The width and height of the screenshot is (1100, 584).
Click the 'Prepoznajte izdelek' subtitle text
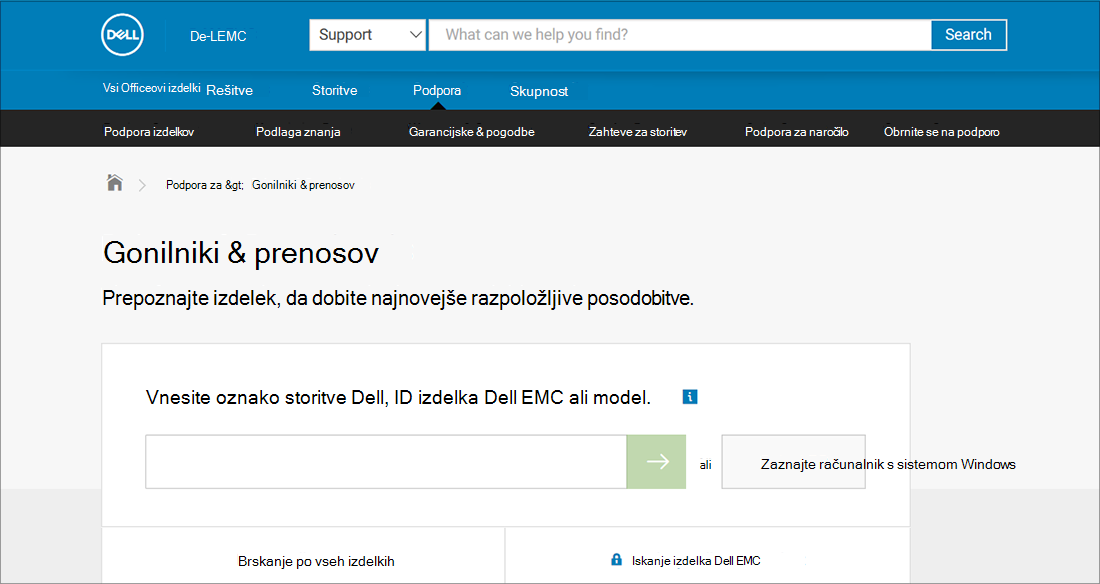pyautogui.click(x=398, y=298)
